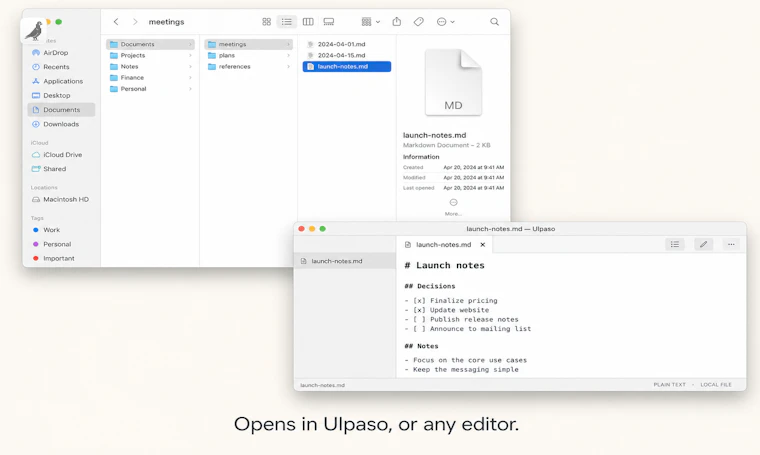760x455 pixels.
Task: Switch Finder to list view
Action: coord(287,22)
